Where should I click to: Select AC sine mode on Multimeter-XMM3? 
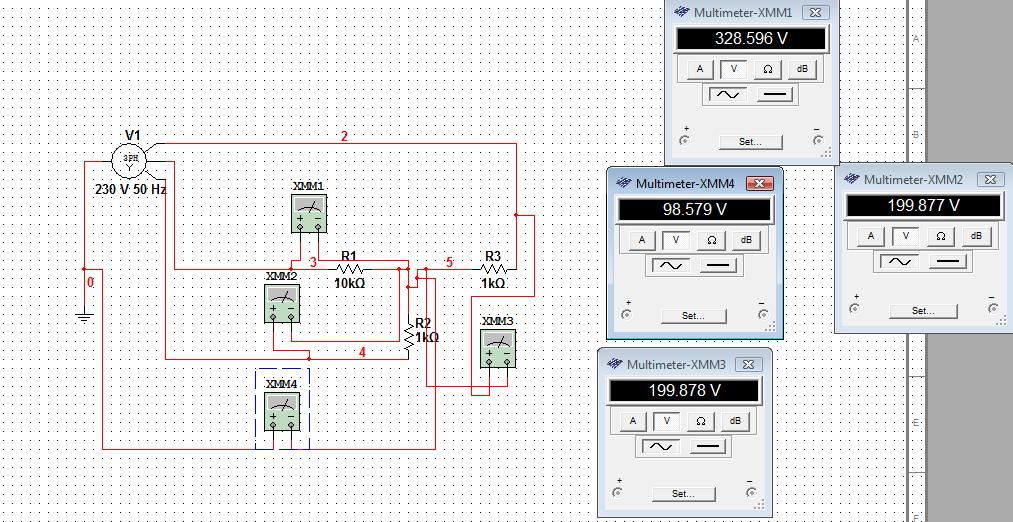click(661, 446)
